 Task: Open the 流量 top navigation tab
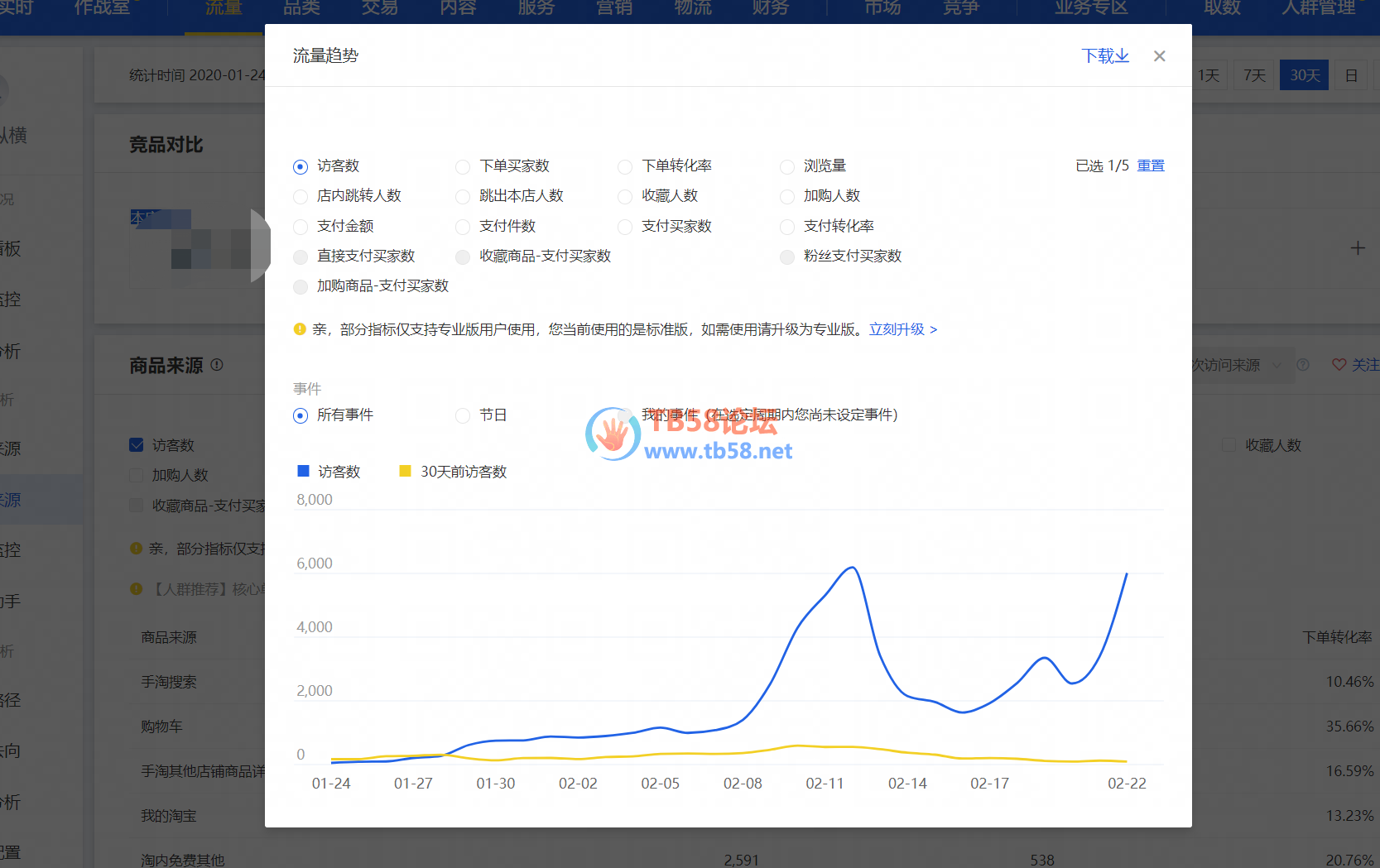[224, 8]
